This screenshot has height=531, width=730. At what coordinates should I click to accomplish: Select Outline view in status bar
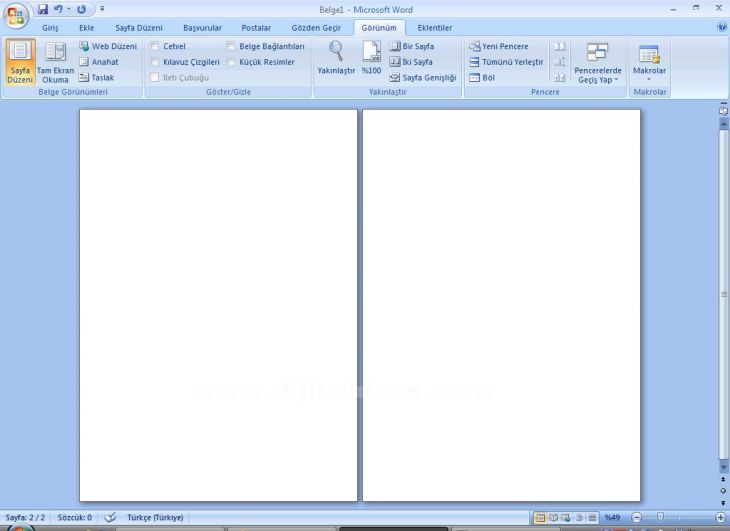point(579,518)
